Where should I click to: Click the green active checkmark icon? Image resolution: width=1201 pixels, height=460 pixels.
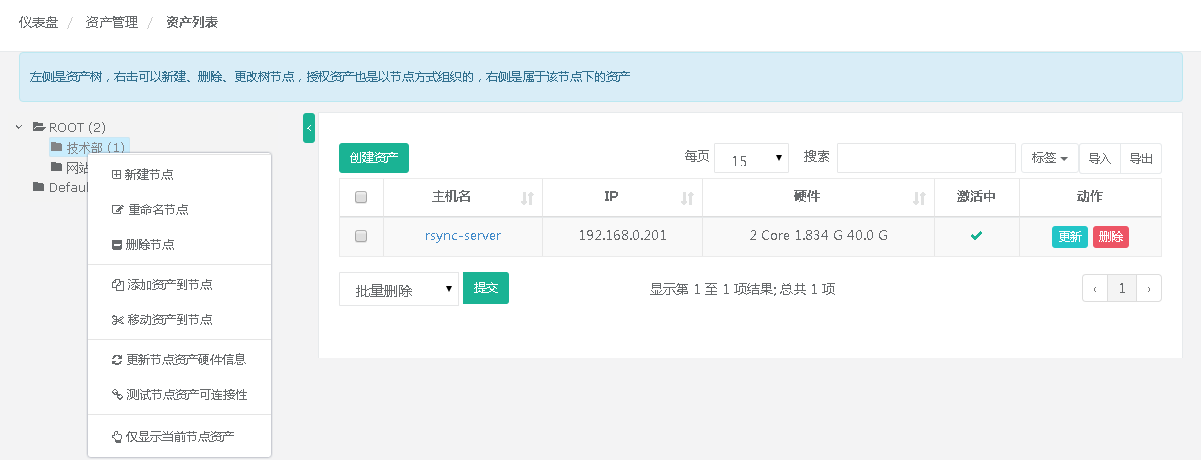click(x=976, y=236)
